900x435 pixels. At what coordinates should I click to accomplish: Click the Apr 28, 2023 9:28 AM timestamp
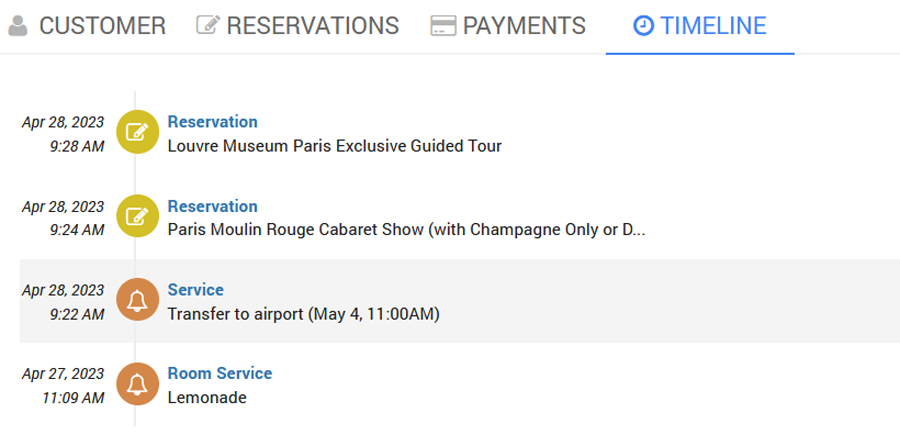tap(64, 134)
